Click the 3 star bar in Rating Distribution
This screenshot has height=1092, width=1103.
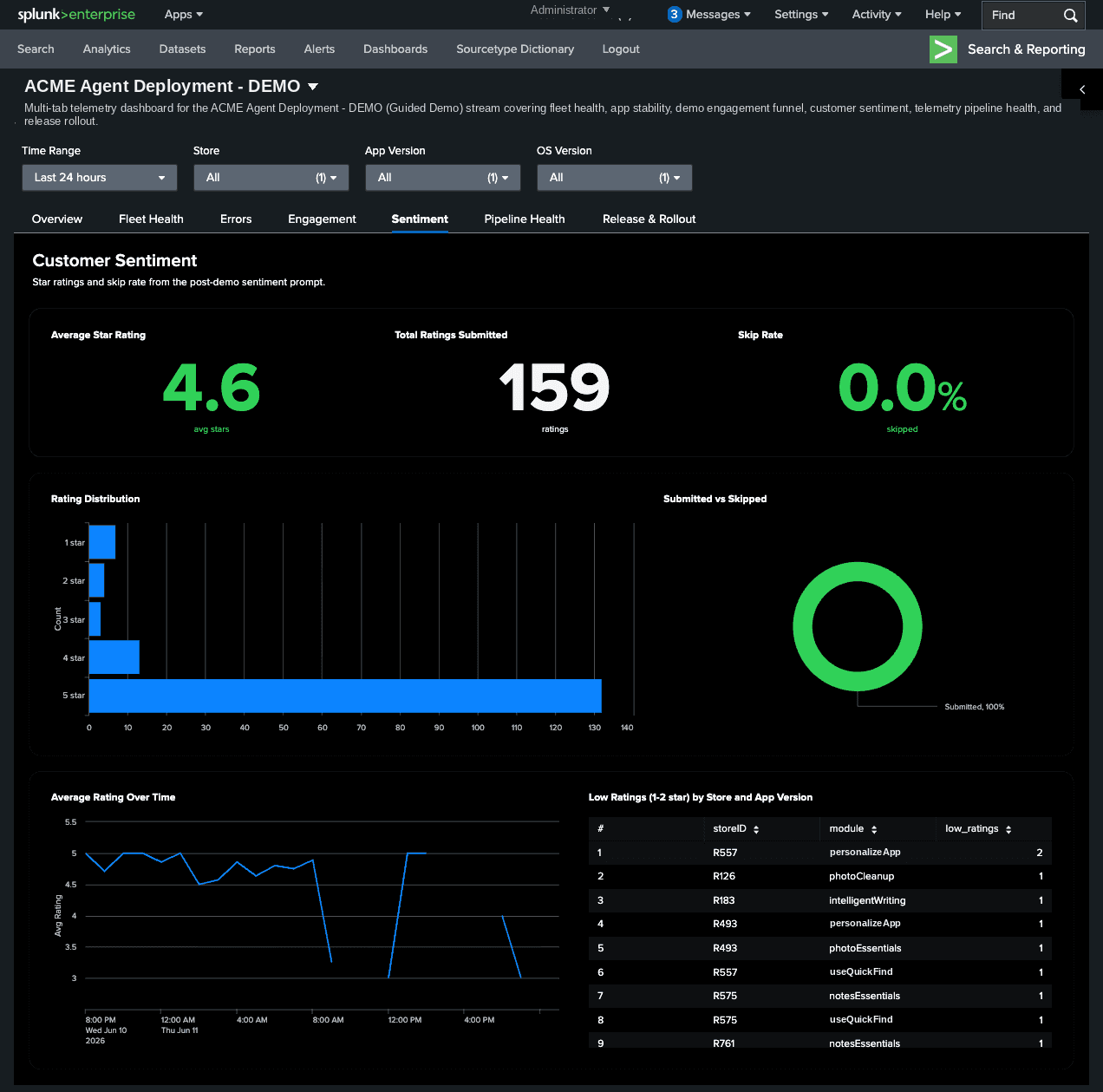[x=95, y=619]
